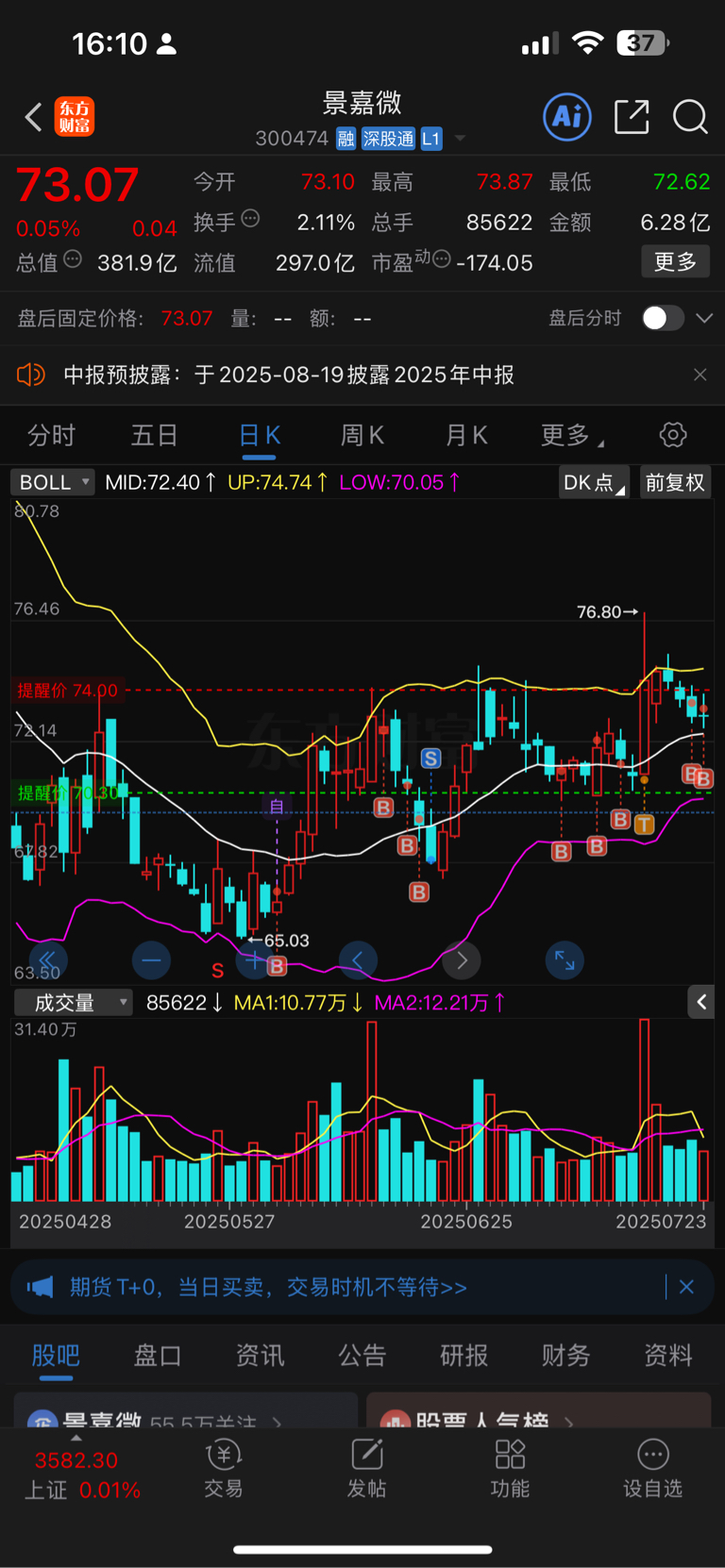Tap the 提醒价 70.30 alert line label
725x1568 pixels.
69,792
